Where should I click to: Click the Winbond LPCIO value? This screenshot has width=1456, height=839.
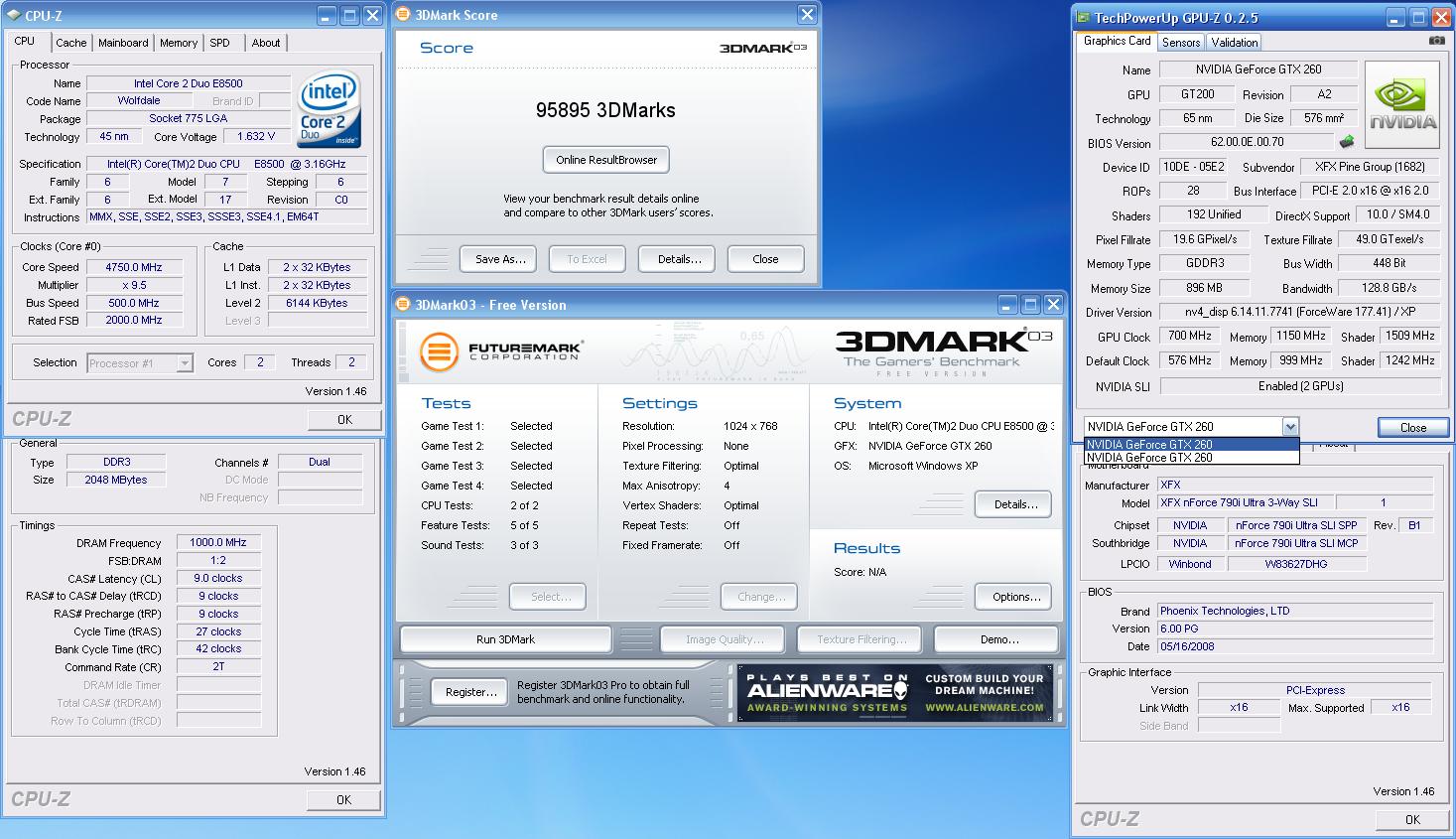[1189, 563]
